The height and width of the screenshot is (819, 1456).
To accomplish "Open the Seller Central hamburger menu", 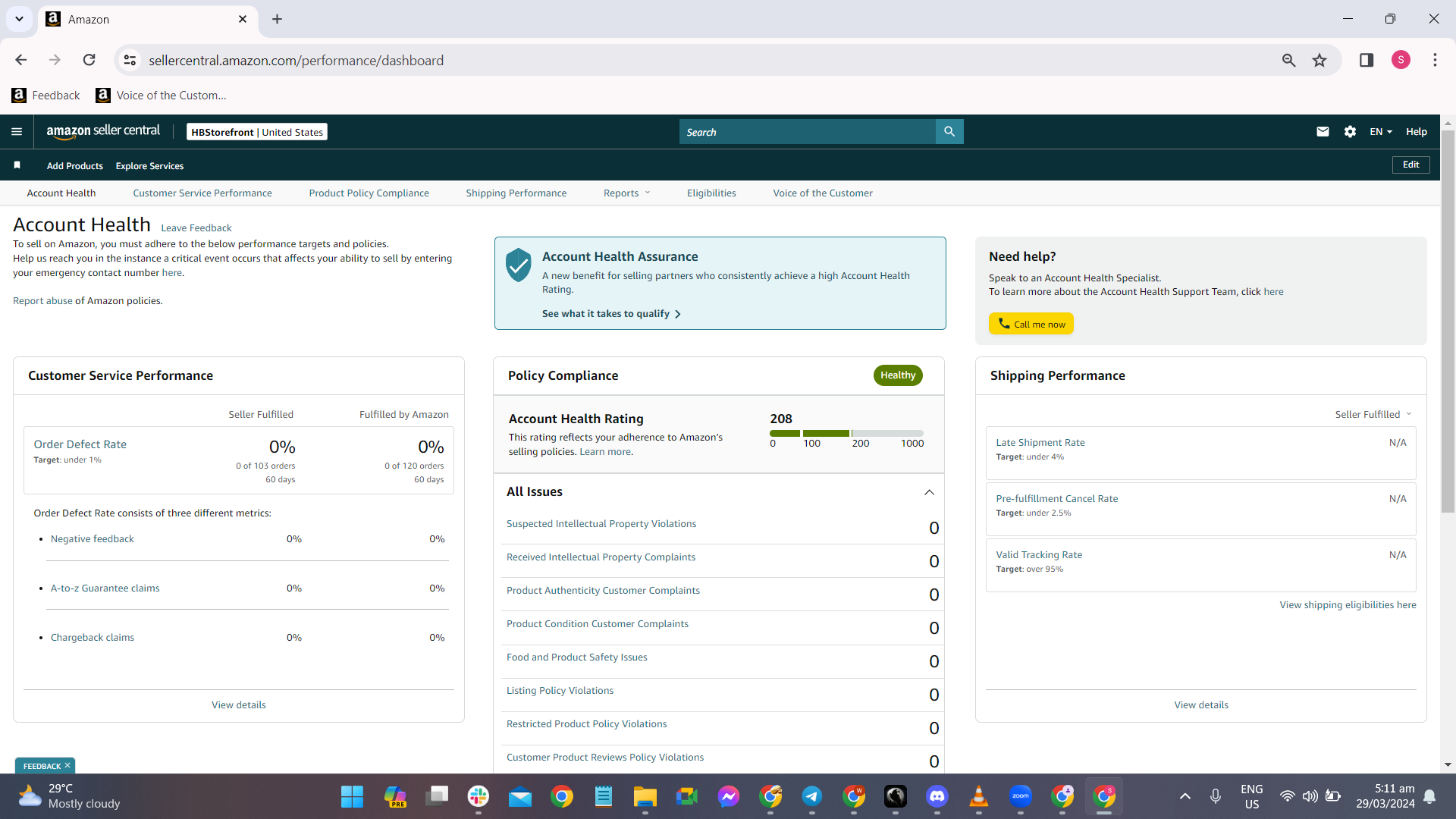I will (17, 132).
